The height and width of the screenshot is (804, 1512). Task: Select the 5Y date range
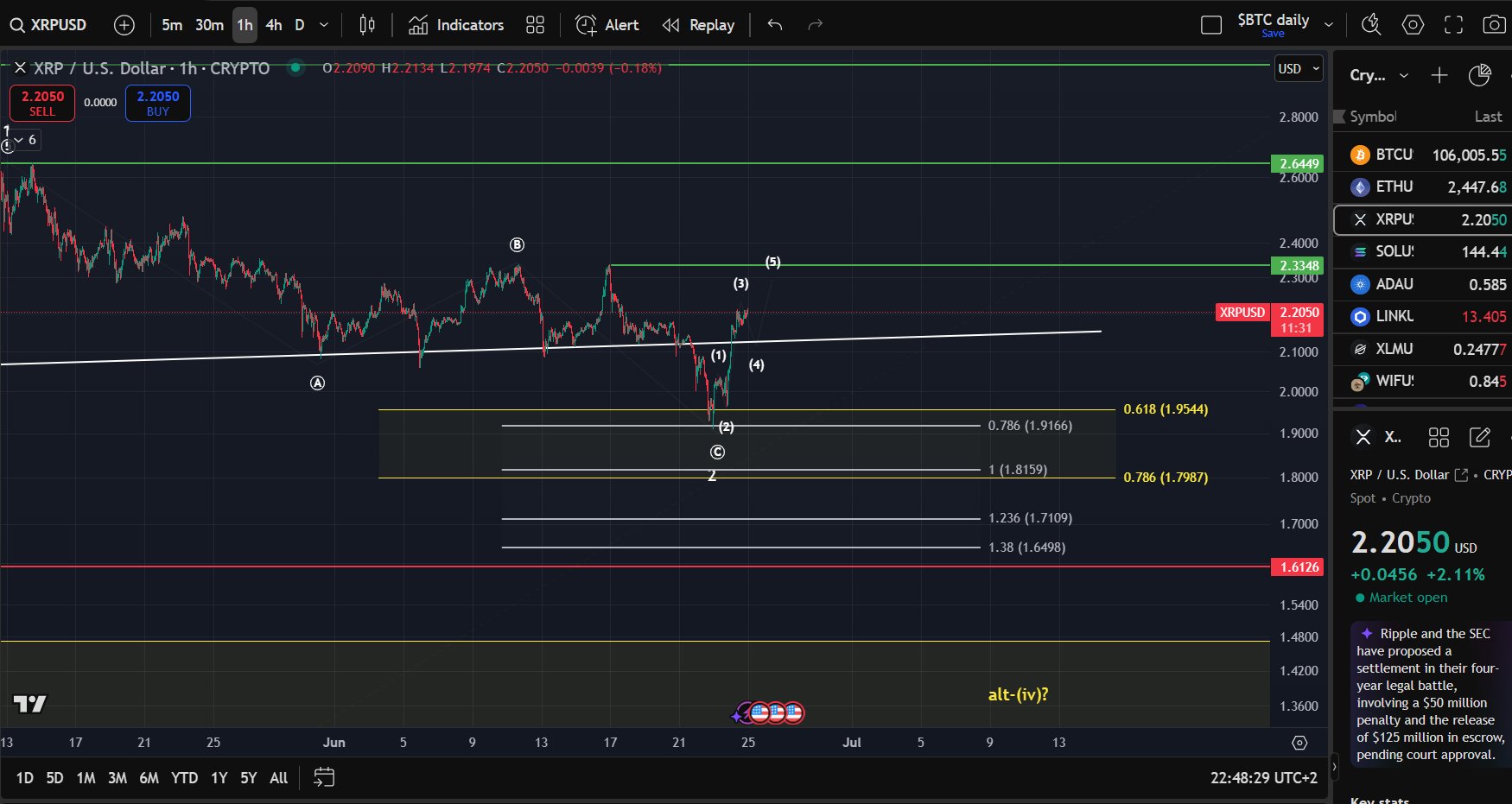(x=248, y=778)
